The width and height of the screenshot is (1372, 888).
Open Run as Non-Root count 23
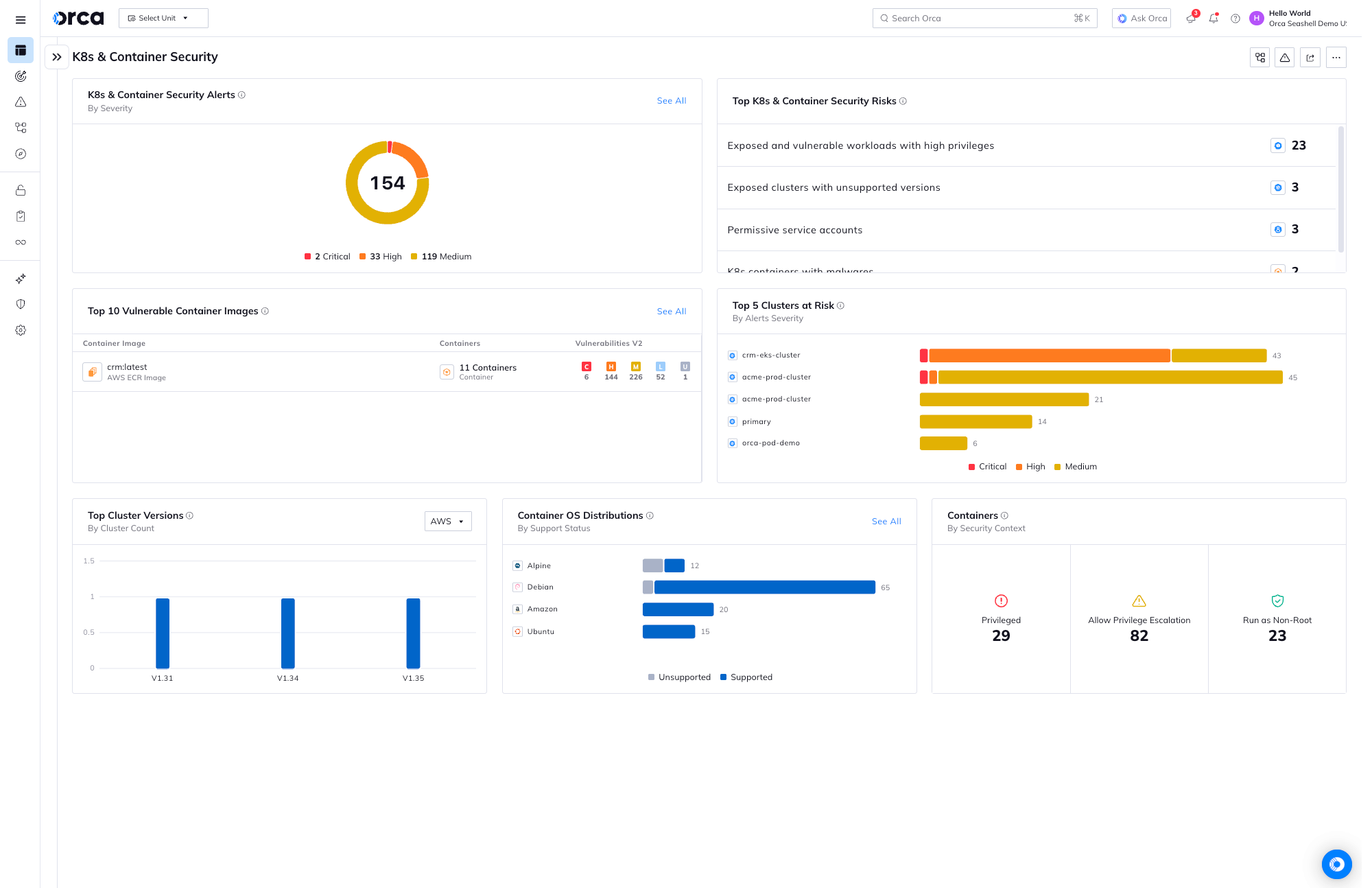[x=1277, y=635]
